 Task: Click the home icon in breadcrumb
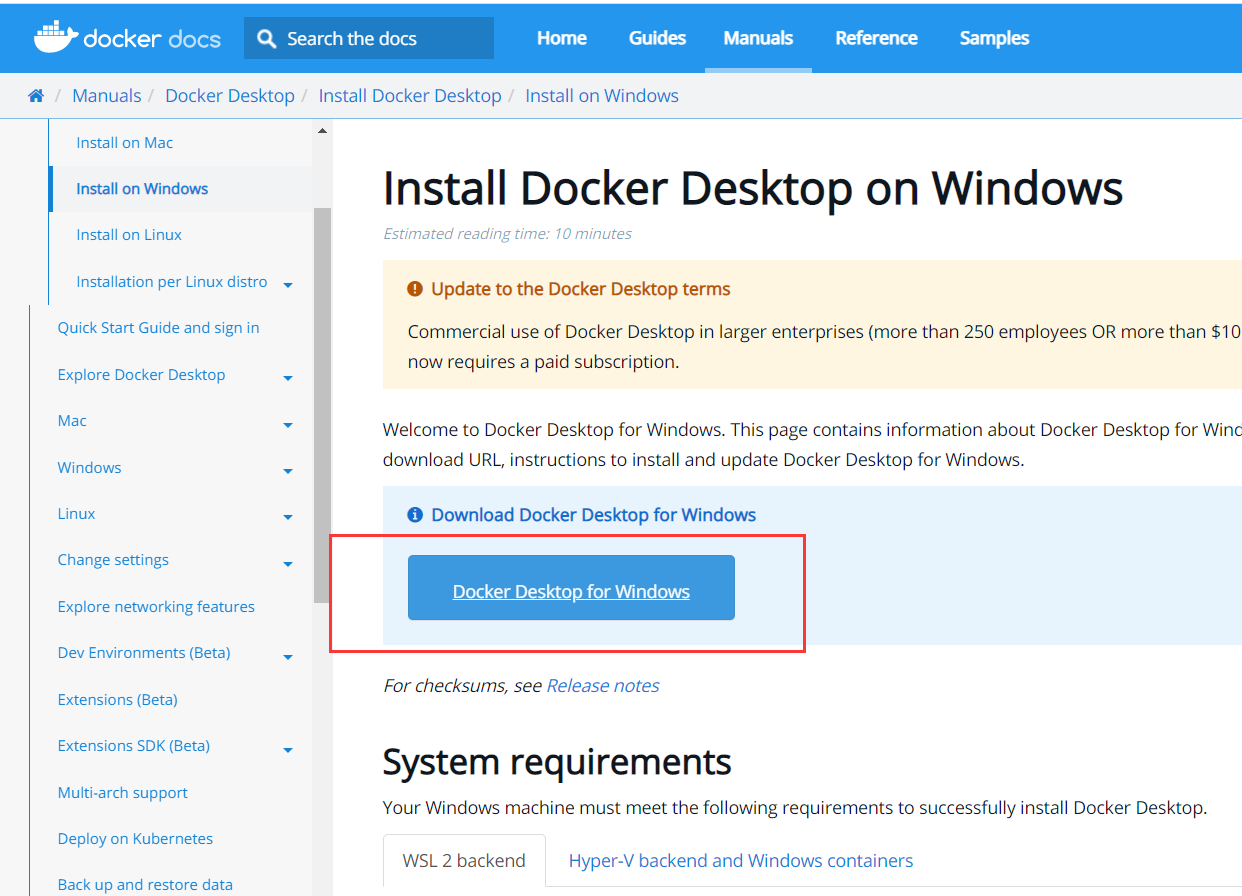point(36,96)
